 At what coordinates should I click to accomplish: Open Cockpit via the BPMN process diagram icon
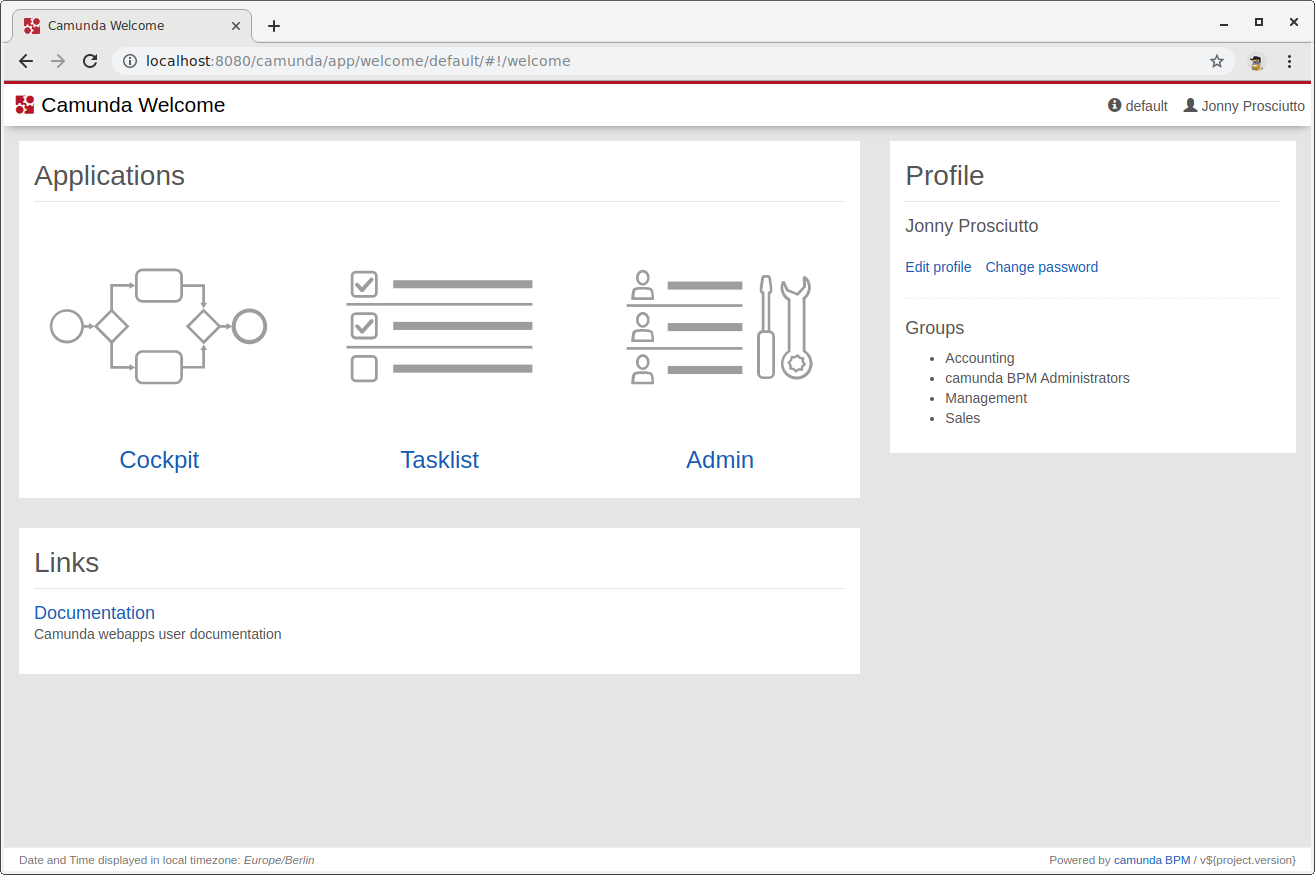[159, 326]
